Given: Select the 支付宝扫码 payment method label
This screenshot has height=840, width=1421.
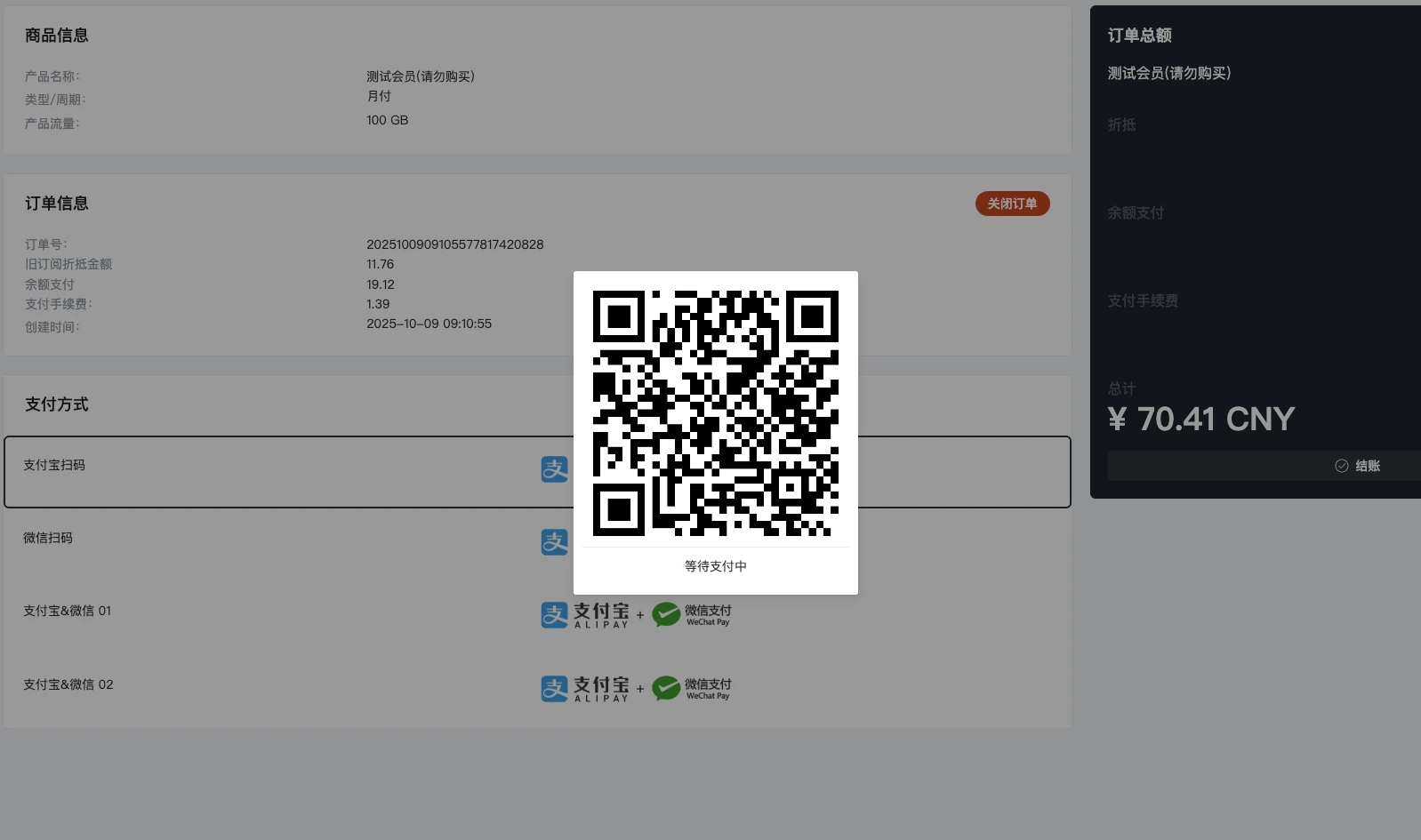Looking at the screenshot, I should [54, 465].
